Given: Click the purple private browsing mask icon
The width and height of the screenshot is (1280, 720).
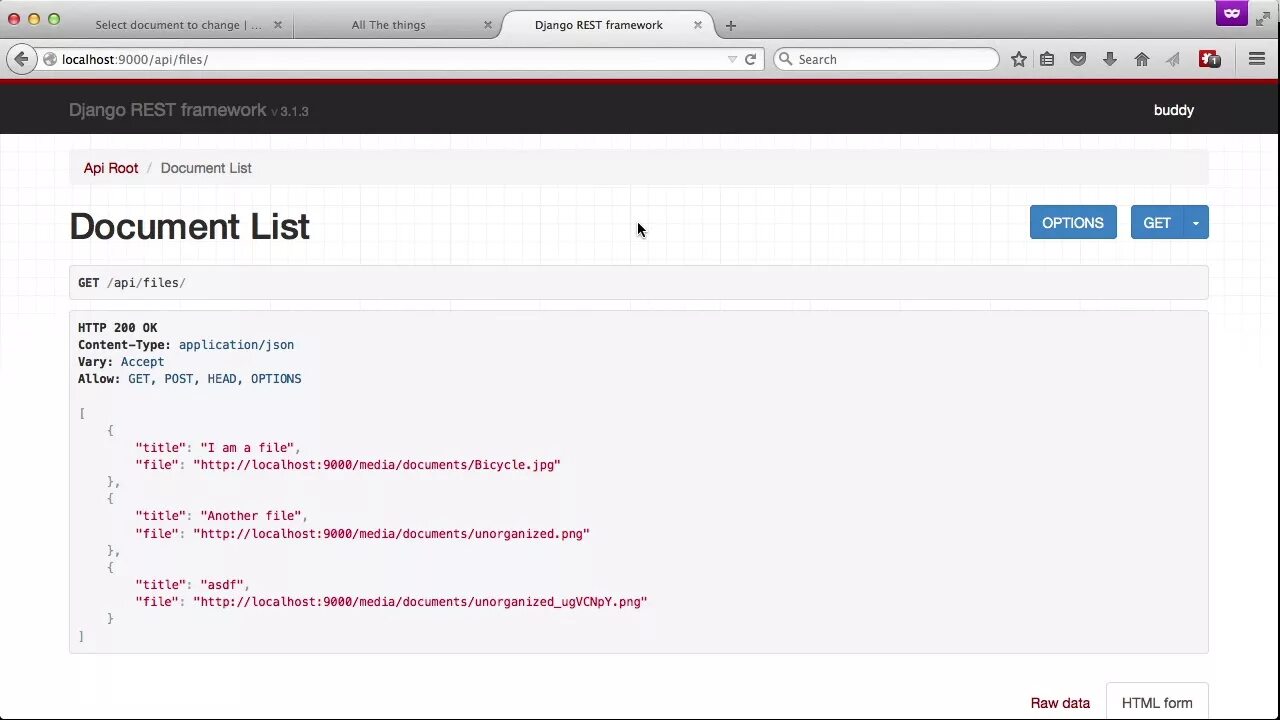Looking at the screenshot, I should point(1231,13).
